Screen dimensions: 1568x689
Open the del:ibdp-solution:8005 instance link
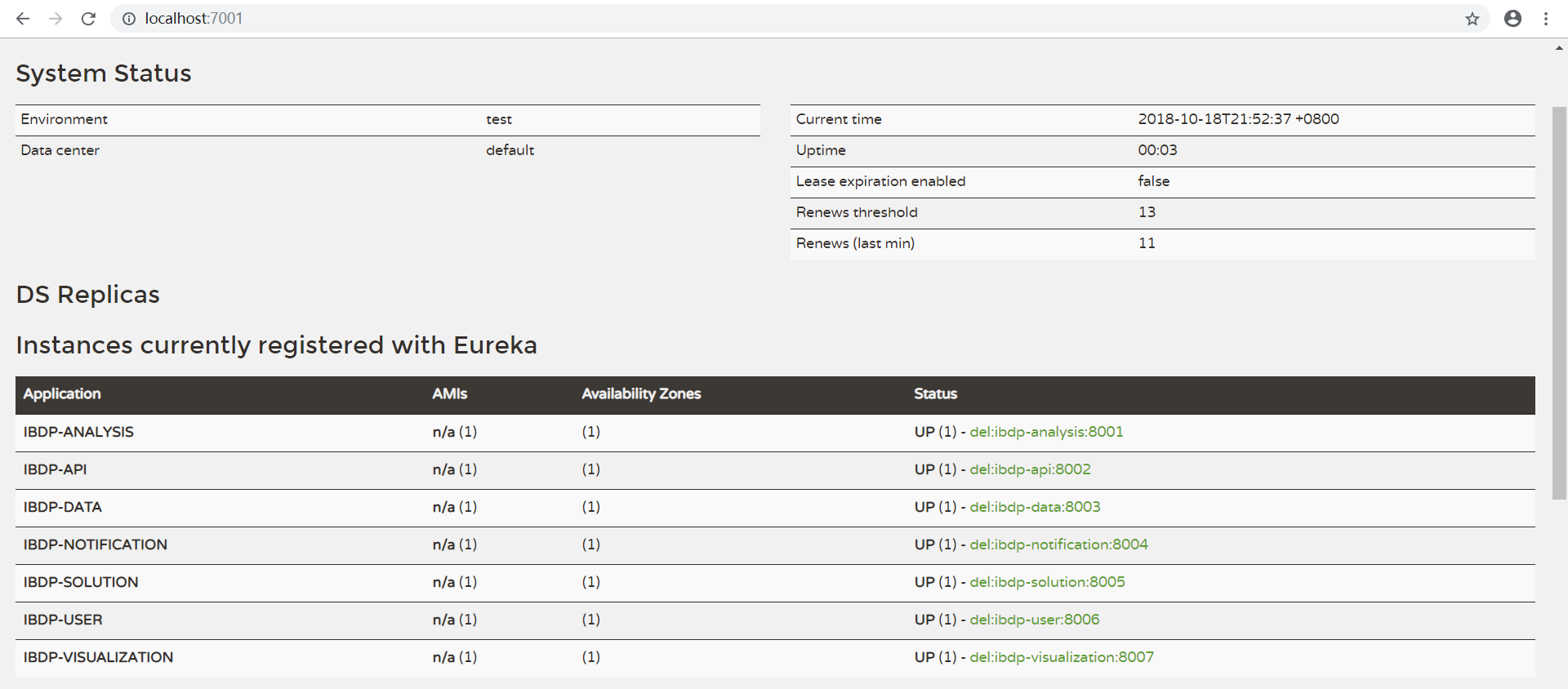click(x=1047, y=582)
